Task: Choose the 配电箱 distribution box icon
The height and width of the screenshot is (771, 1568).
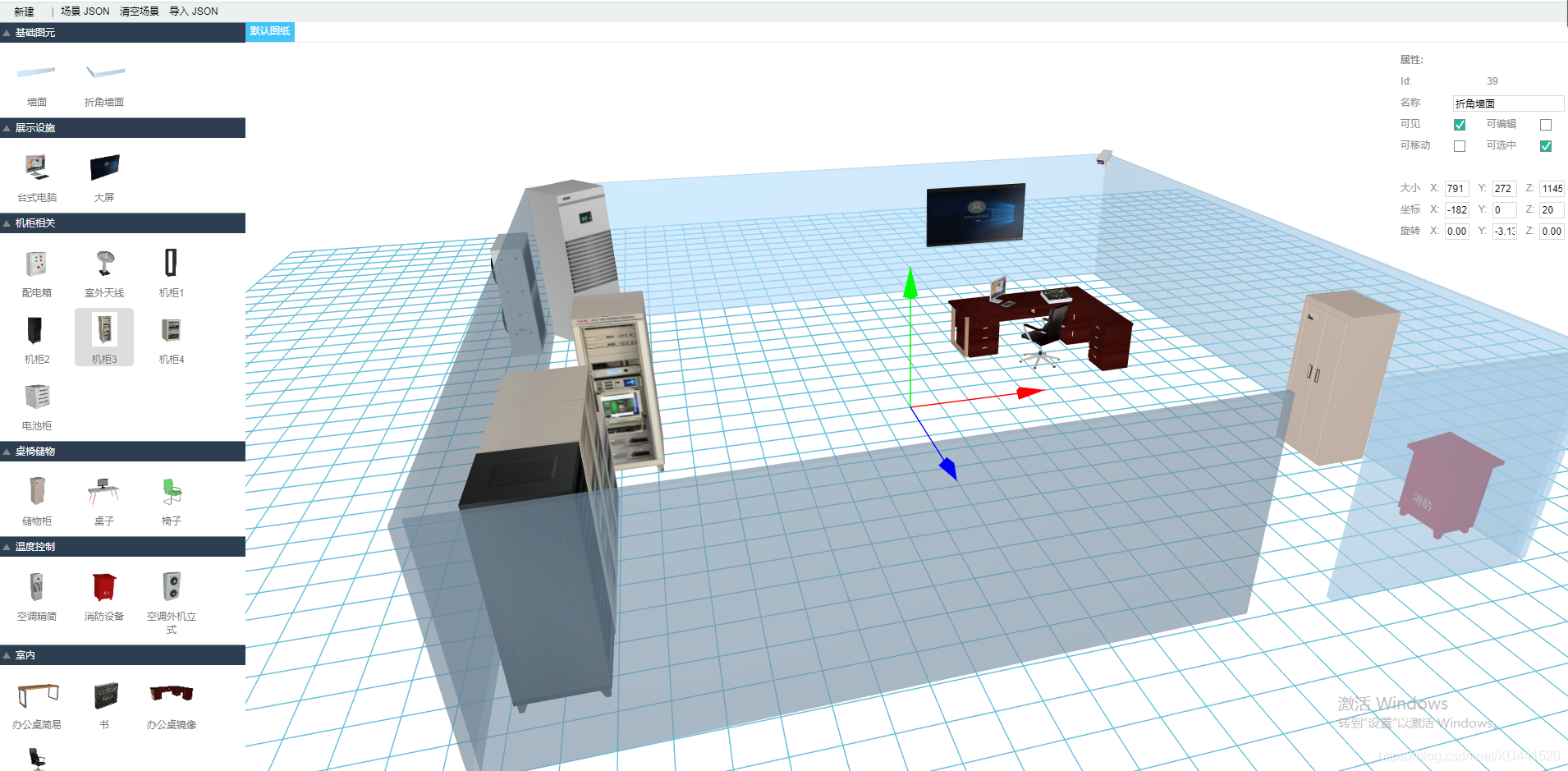Action: coord(36,264)
